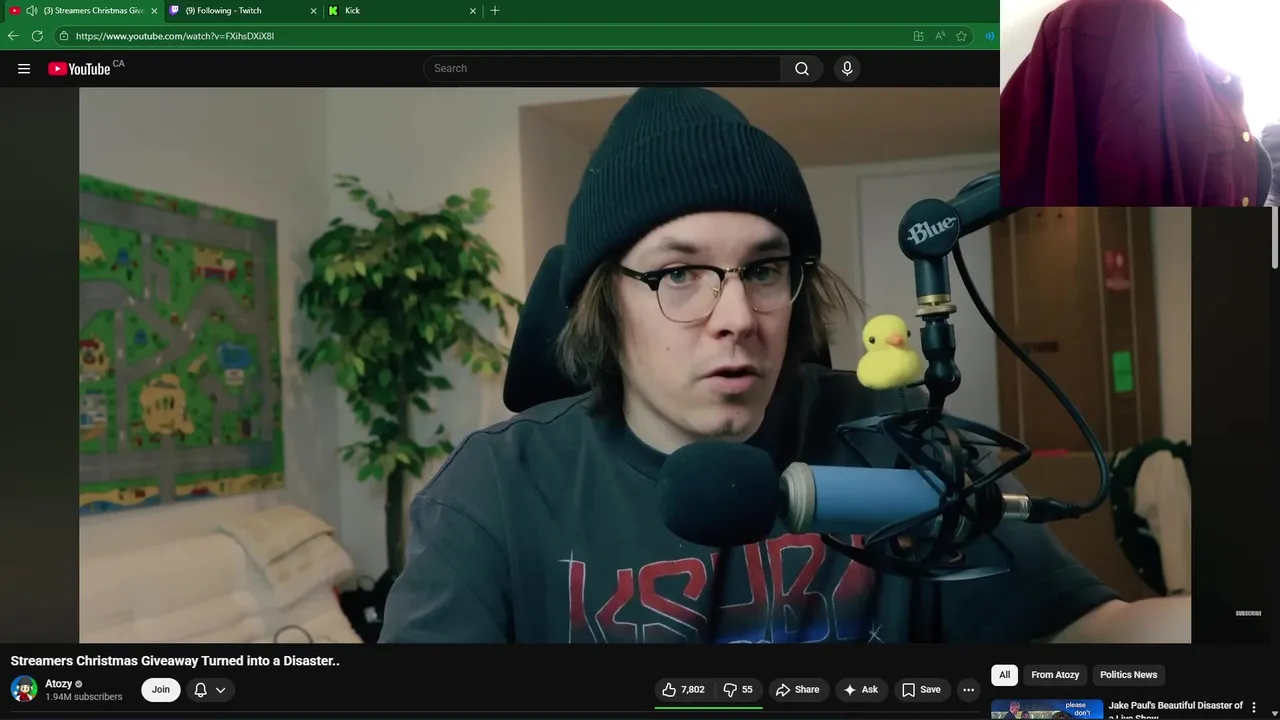Open the notification bell dropdown
The width and height of the screenshot is (1280, 720).
[x=210, y=690]
